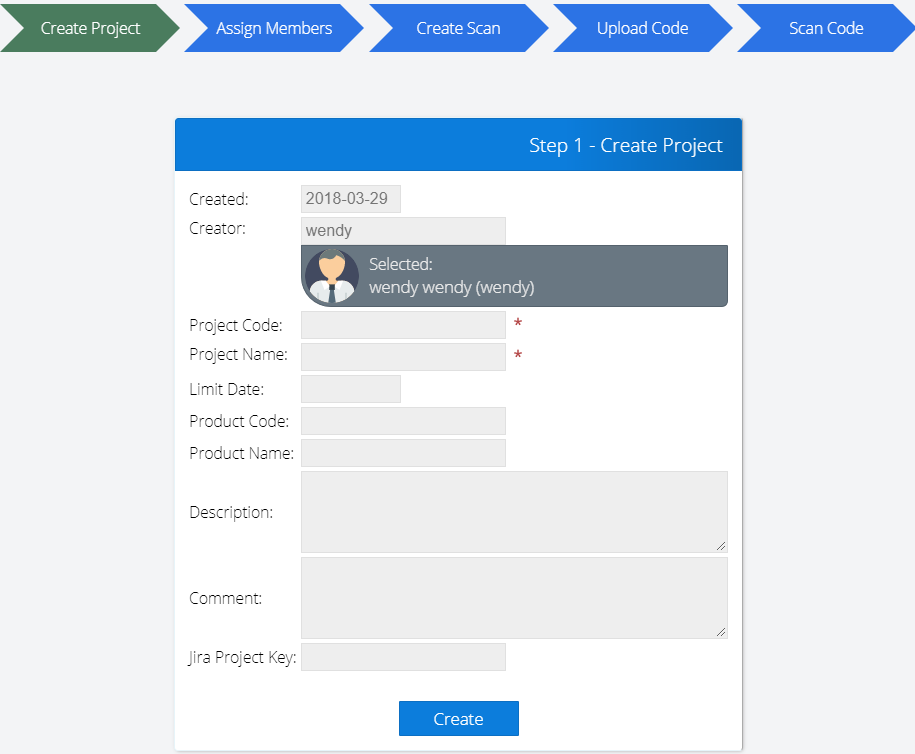Focus the Project Name input
Image resolution: width=915 pixels, height=754 pixels.
click(403, 357)
